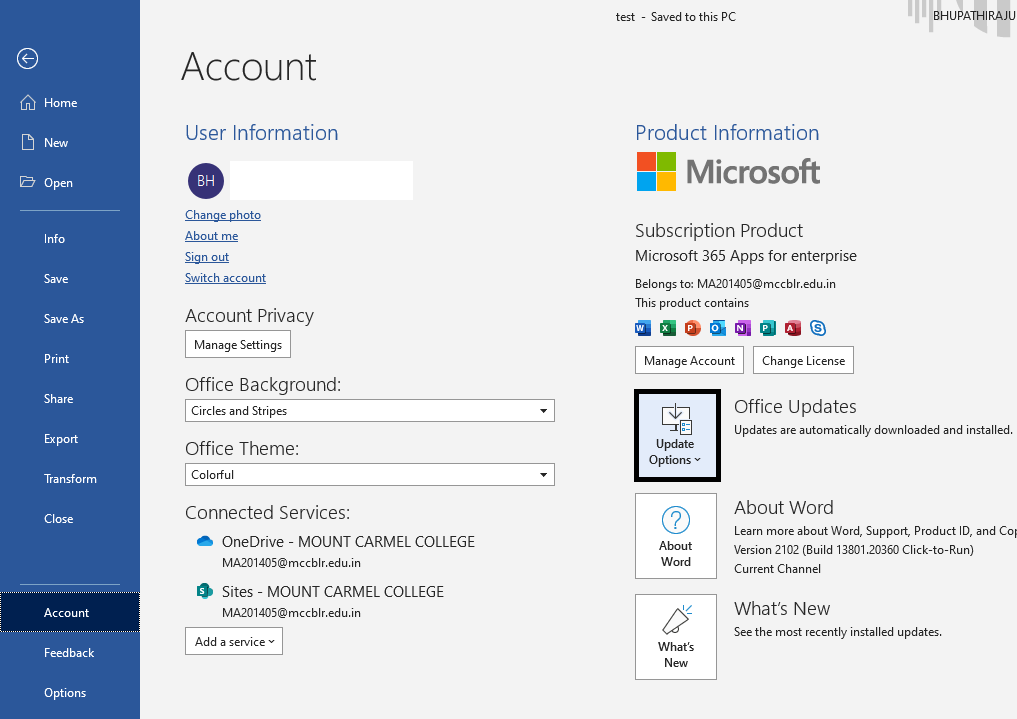Open the Add a service dropdown

tap(233, 641)
